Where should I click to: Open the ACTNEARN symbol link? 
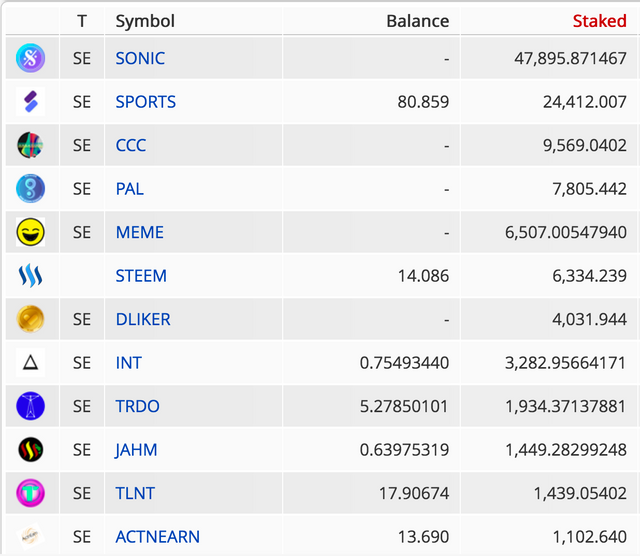[158, 537]
